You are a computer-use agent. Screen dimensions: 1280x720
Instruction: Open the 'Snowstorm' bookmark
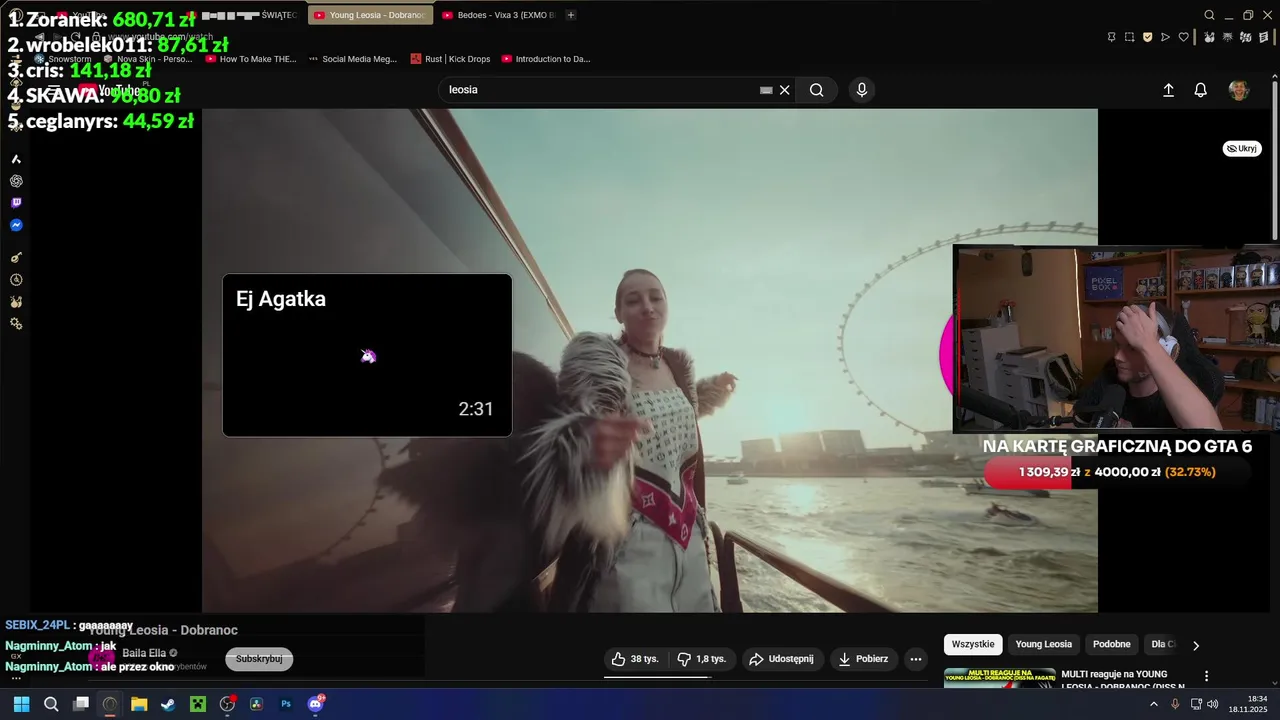pyautogui.click(x=62, y=59)
